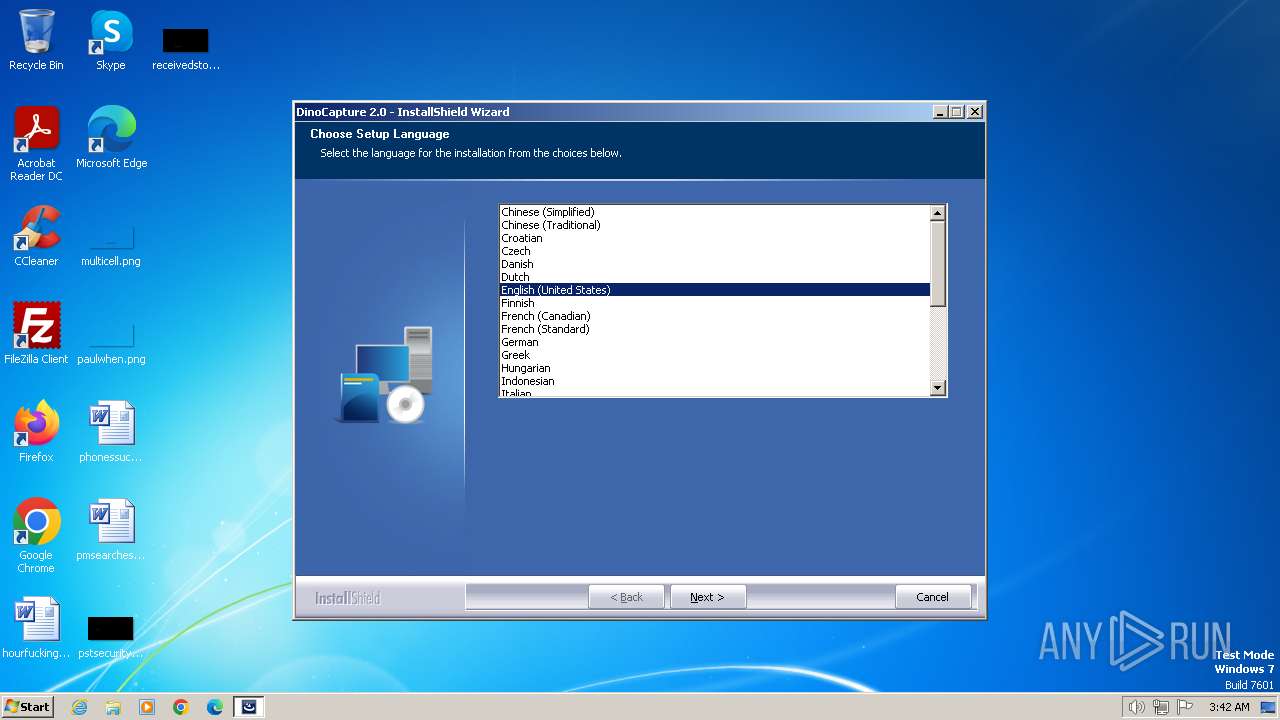Select German in the language list
This screenshot has height=720, width=1280.
tap(715, 342)
